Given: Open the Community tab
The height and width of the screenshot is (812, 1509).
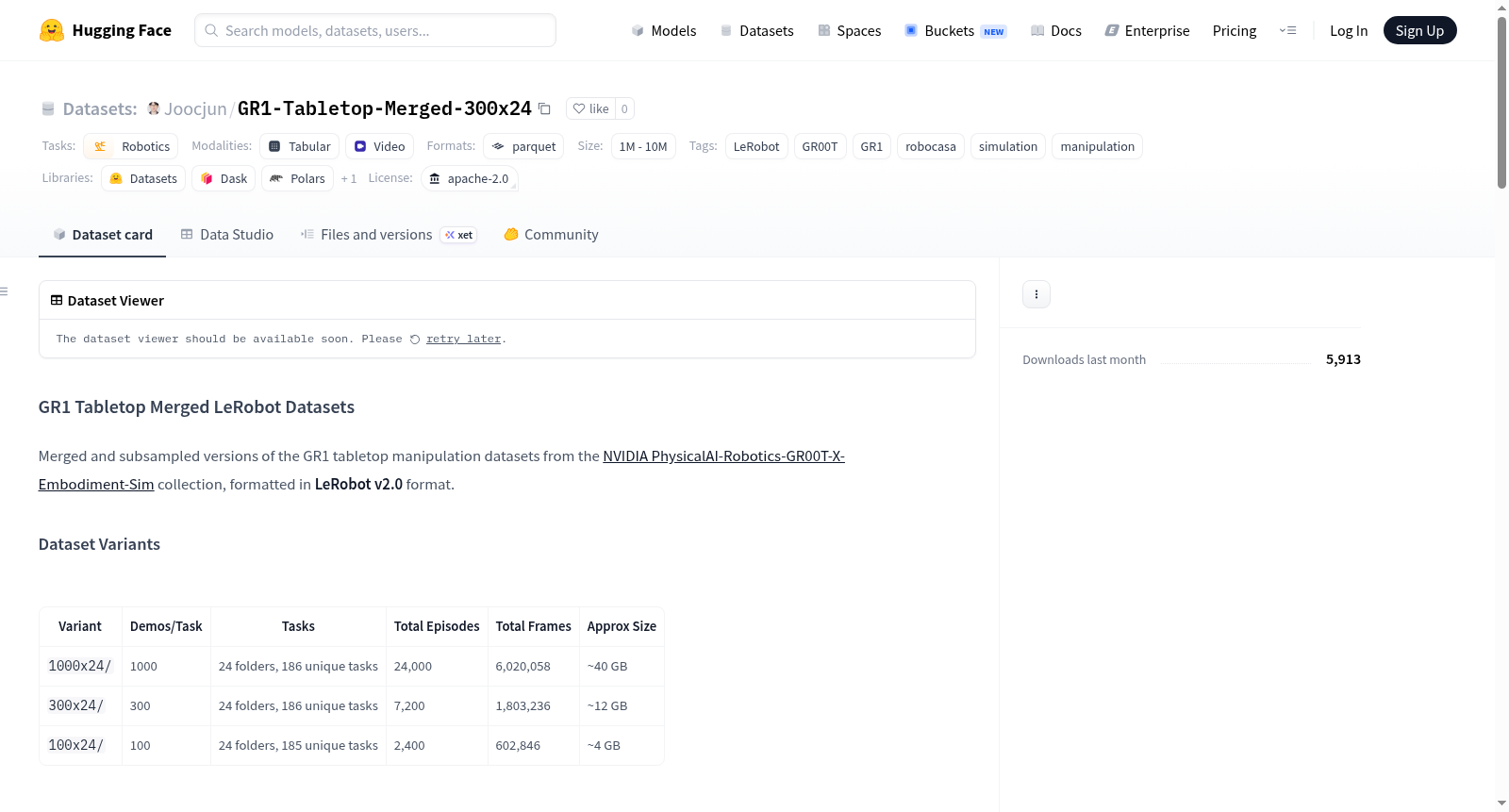Looking at the screenshot, I should click(x=551, y=235).
